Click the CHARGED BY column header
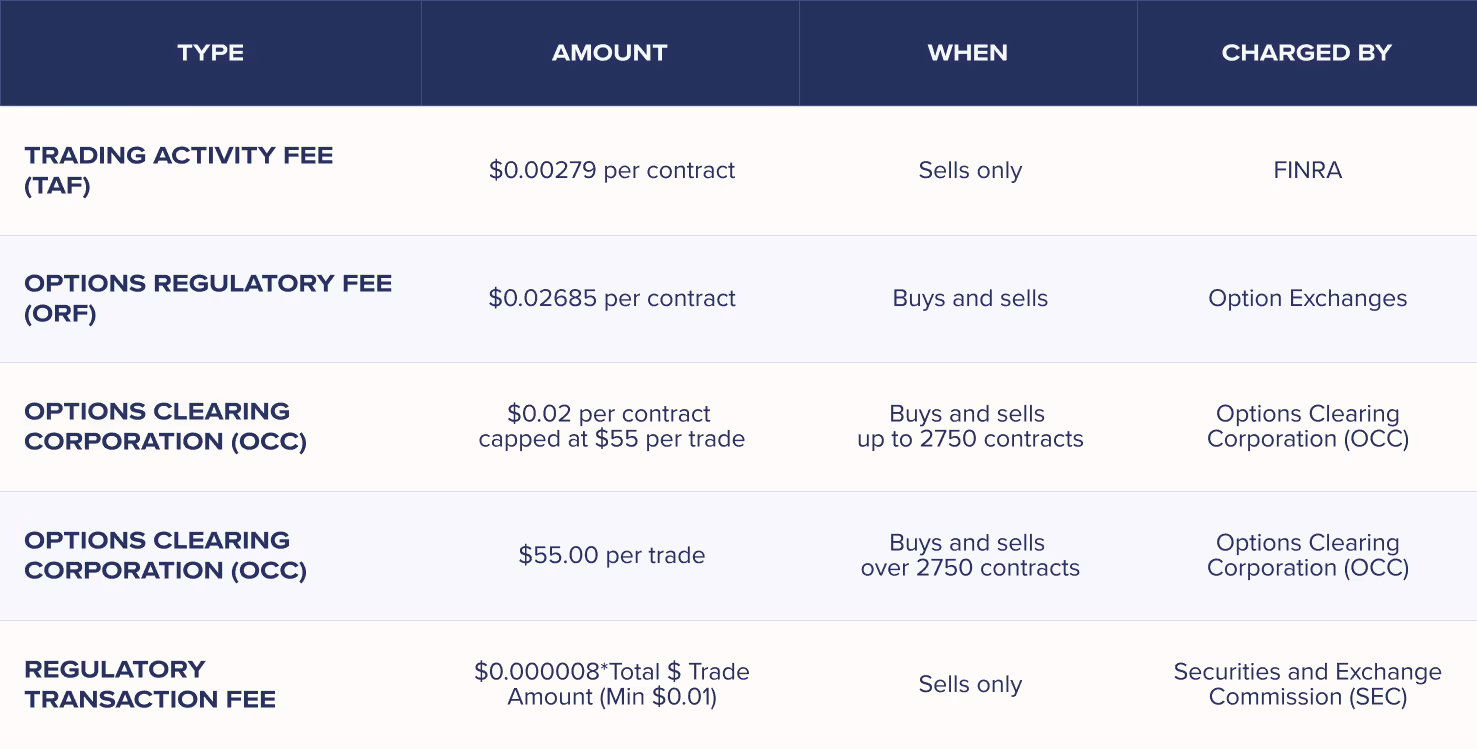1477x749 pixels. (x=1306, y=53)
